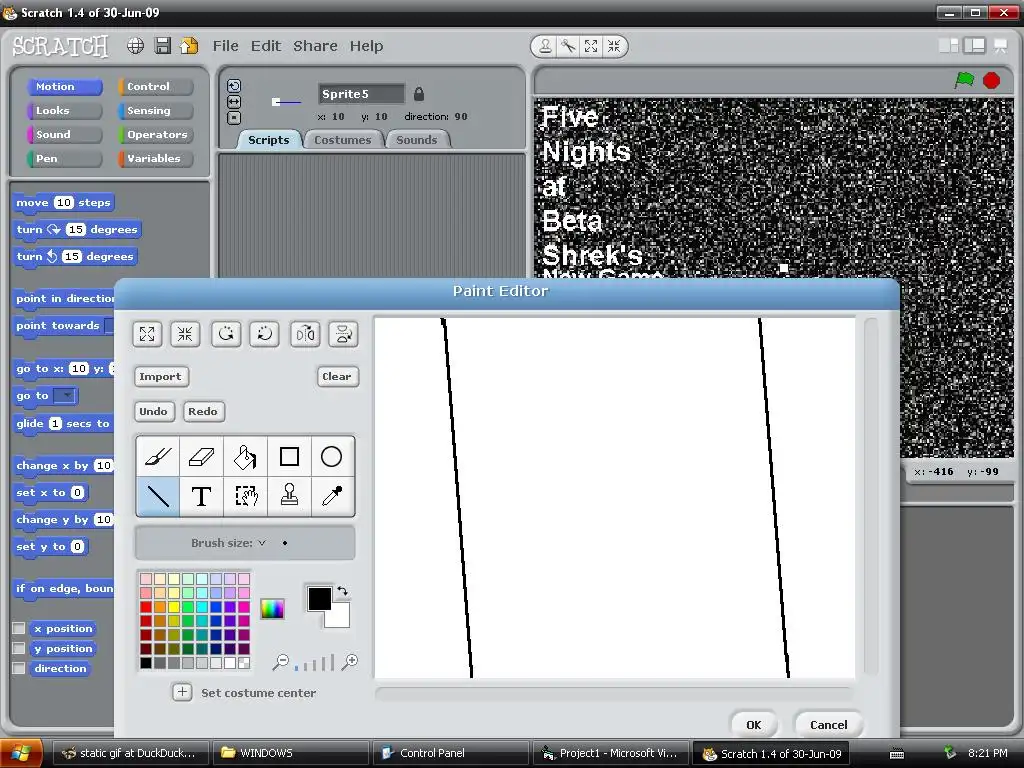This screenshot has height=768, width=1024.
Task: Click the red stop sign button
Action: [991, 80]
